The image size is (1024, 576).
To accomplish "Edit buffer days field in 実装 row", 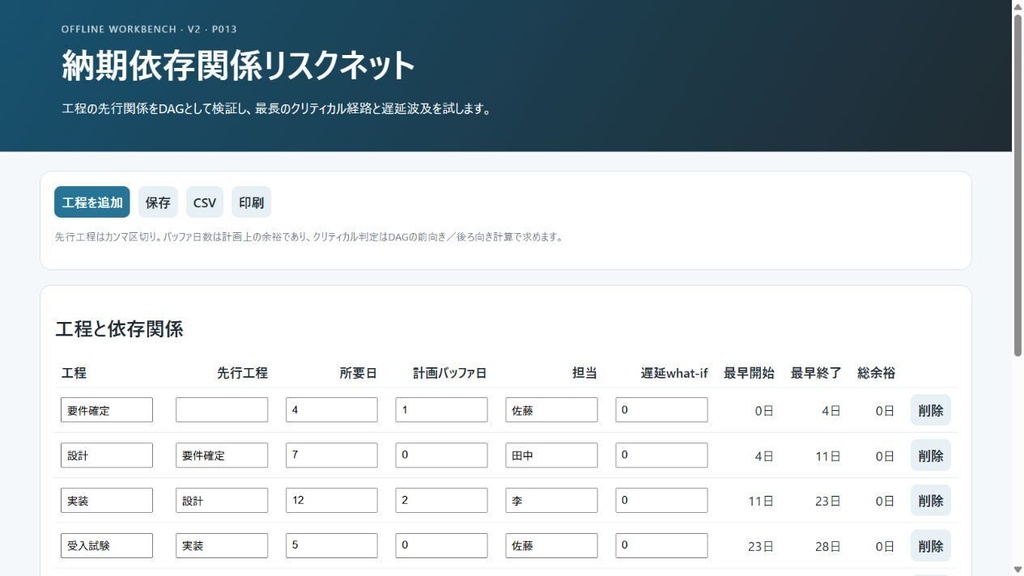I will [441, 500].
